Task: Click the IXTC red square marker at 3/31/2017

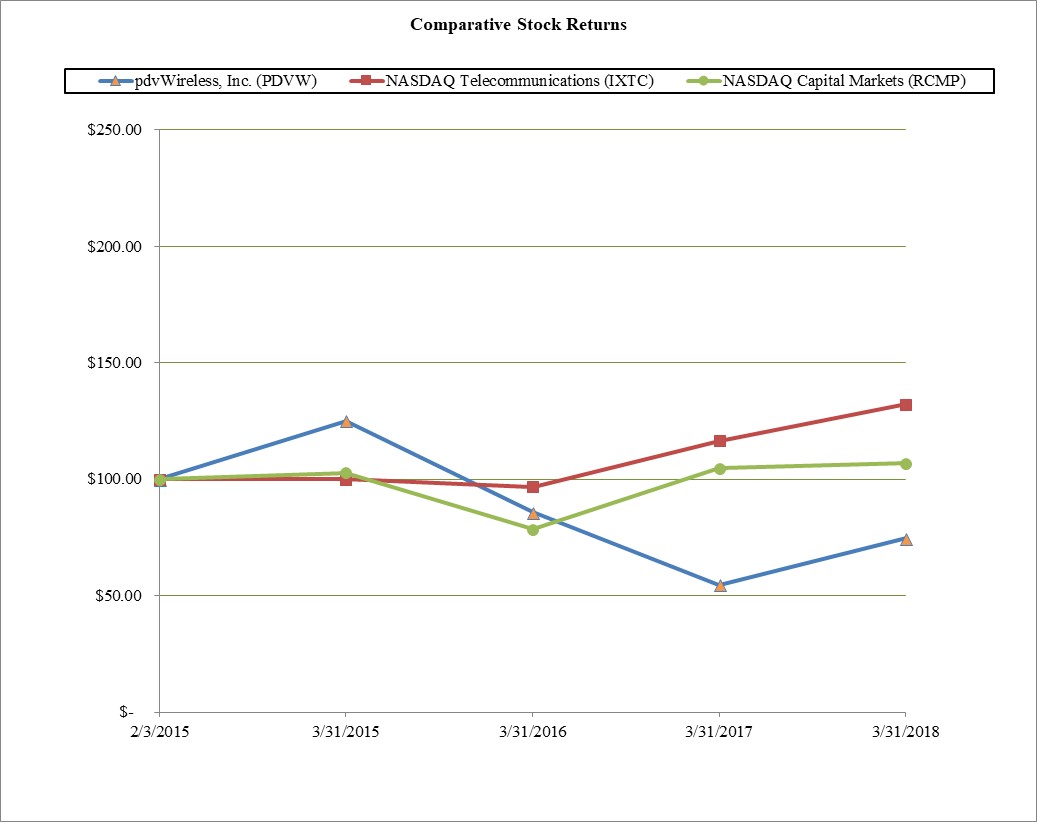Action: (720, 441)
